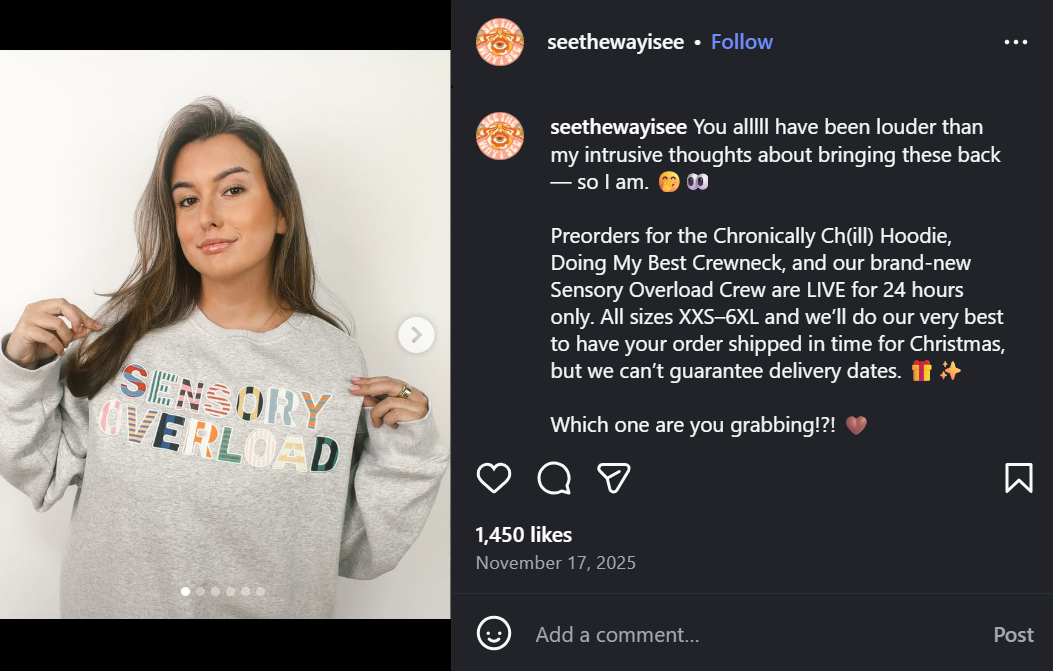This screenshot has width=1053, height=671.
Task: Select the last carousel indicator dot
Action: [x=260, y=591]
